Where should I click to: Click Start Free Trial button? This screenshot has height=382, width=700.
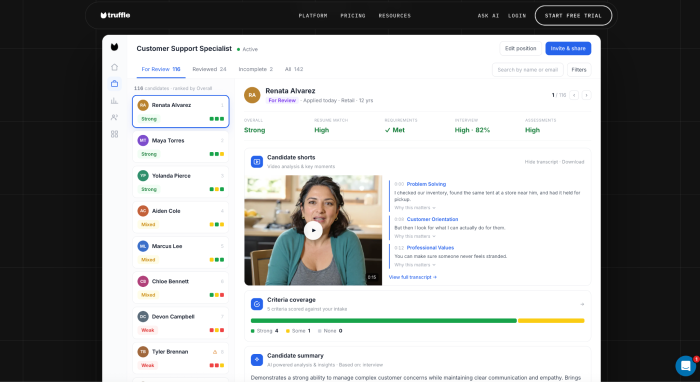point(573,16)
